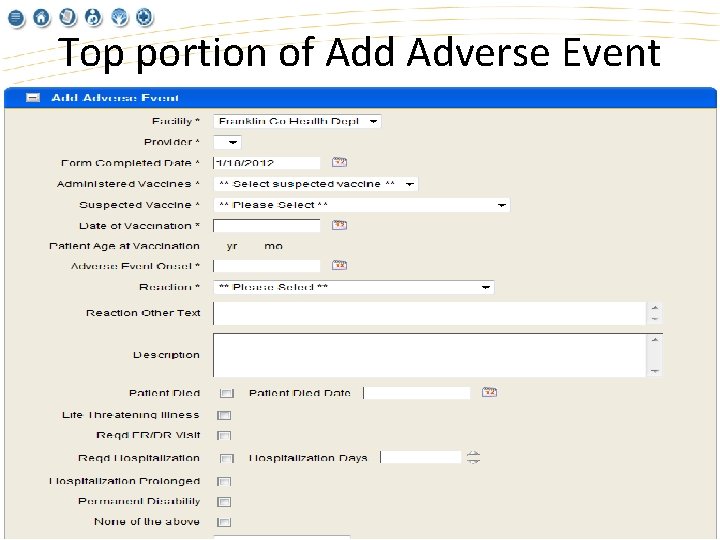Open the mother and child icon
720x540 pixels.
(x=93, y=17)
